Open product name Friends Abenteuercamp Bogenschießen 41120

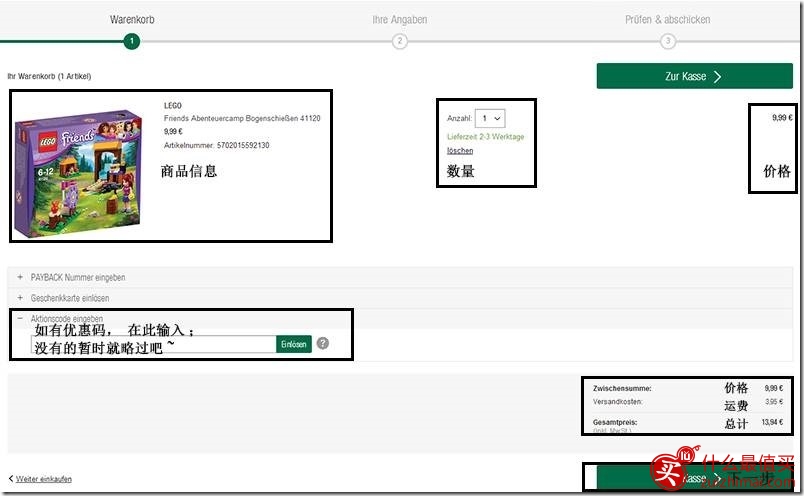pos(242,118)
